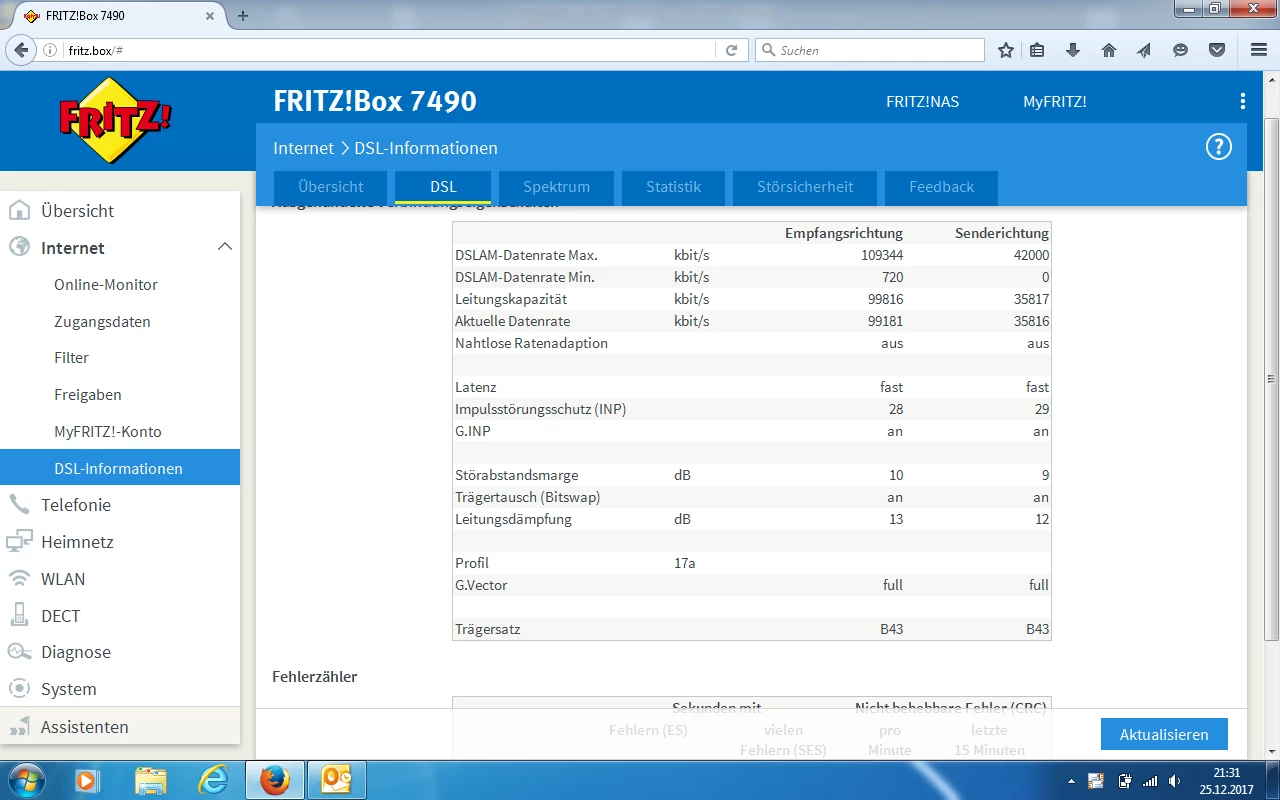Click the FRITZ! logo
This screenshot has height=800, width=1280.
(116, 121)
